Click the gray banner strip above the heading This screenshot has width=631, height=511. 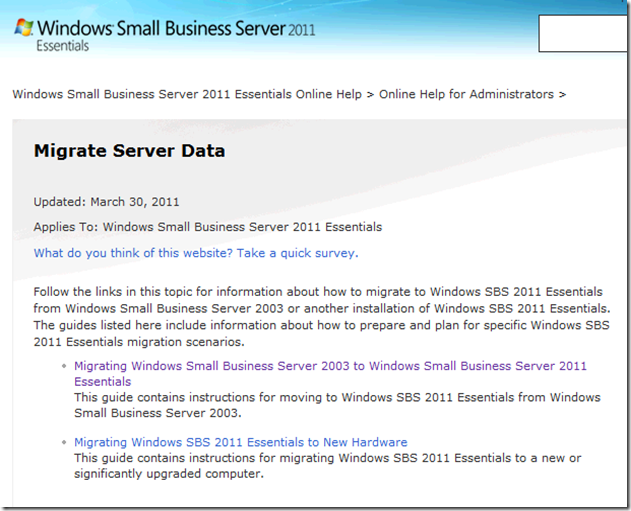[320, 126]
